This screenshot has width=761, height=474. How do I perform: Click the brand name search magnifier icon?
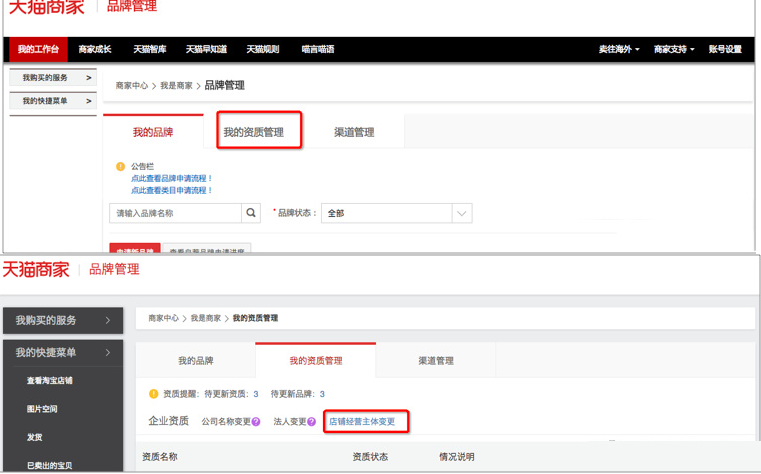point(251,213)
